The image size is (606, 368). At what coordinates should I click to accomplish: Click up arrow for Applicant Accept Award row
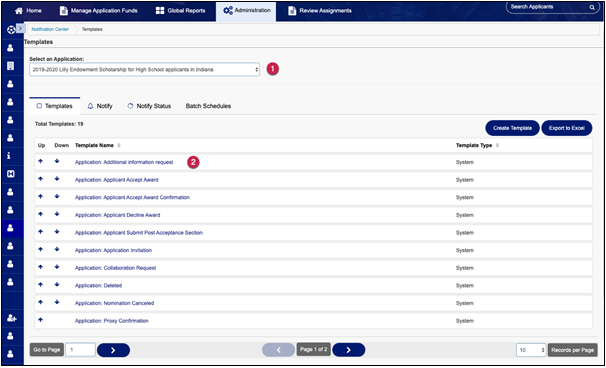41,179
